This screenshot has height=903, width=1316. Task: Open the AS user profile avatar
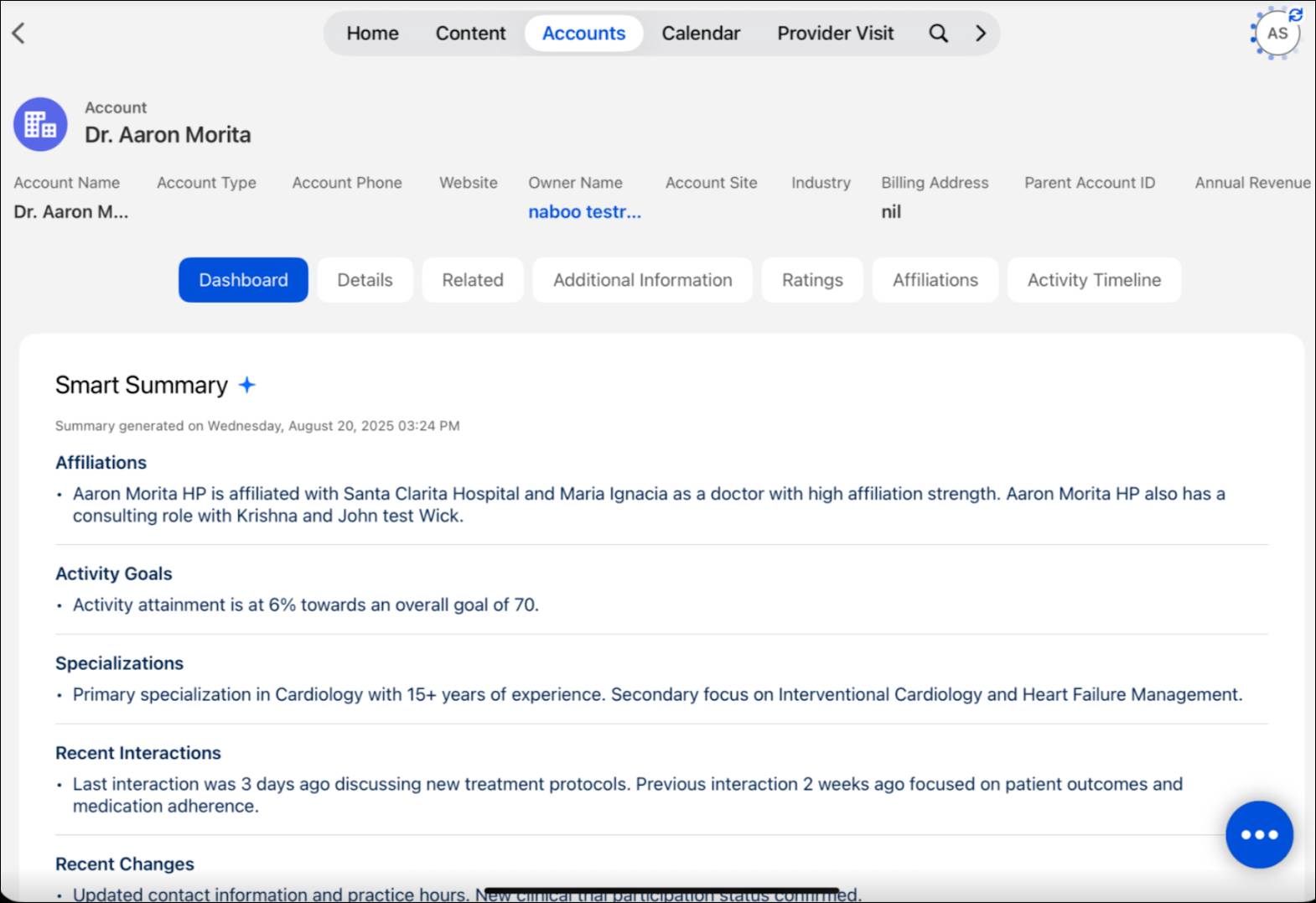pos(1277,34)
